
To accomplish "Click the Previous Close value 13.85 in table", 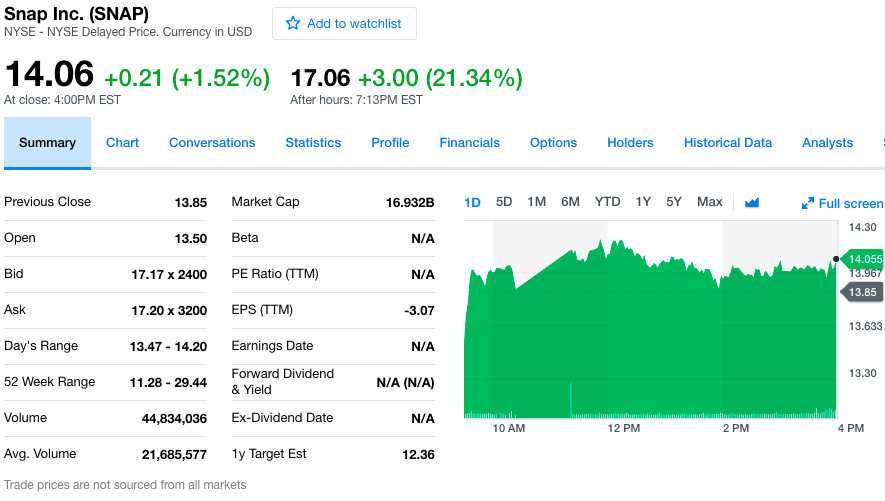I will click(x=191, y=202).
